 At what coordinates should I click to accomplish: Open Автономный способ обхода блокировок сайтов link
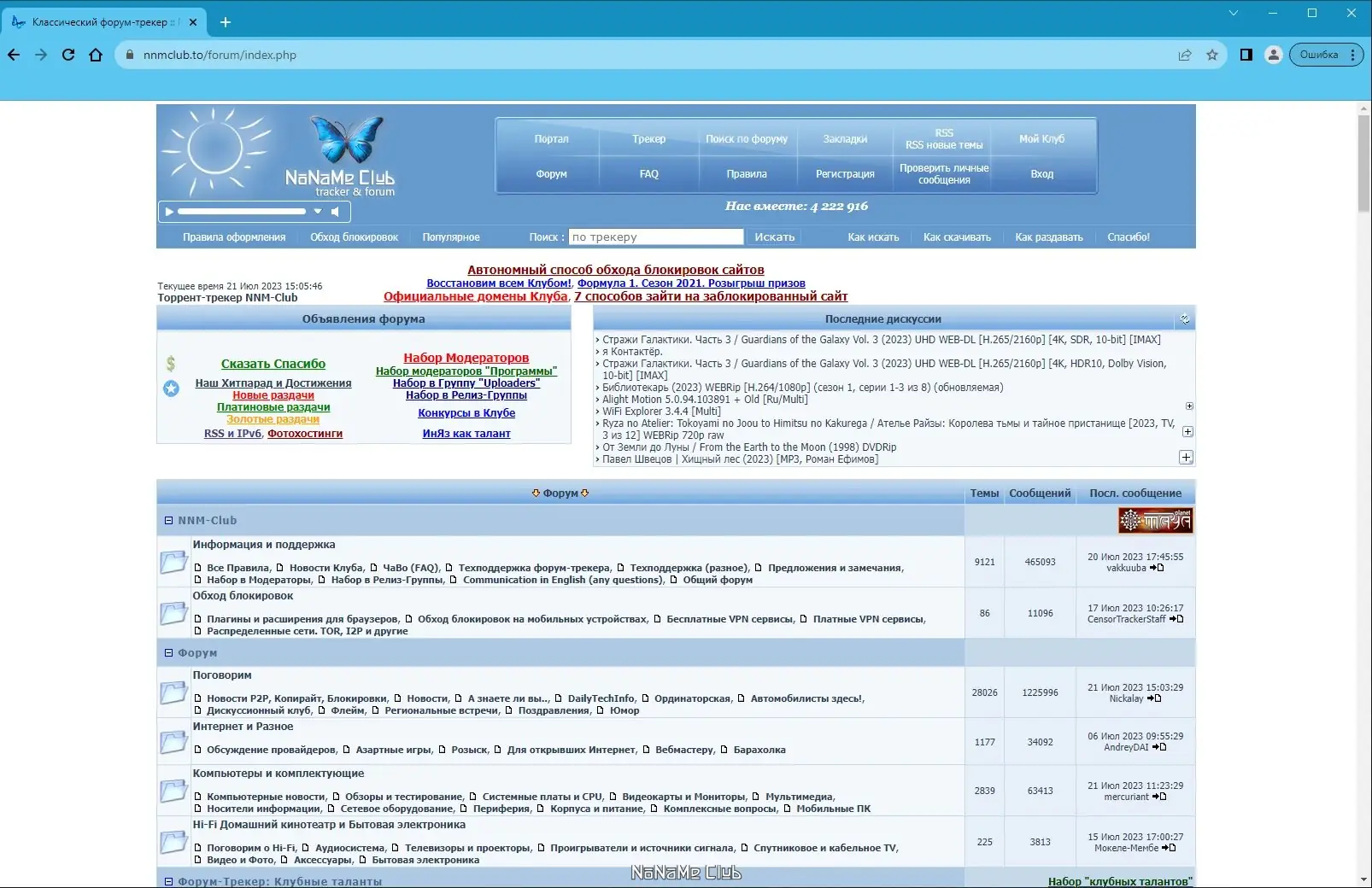tap(616, 270)
